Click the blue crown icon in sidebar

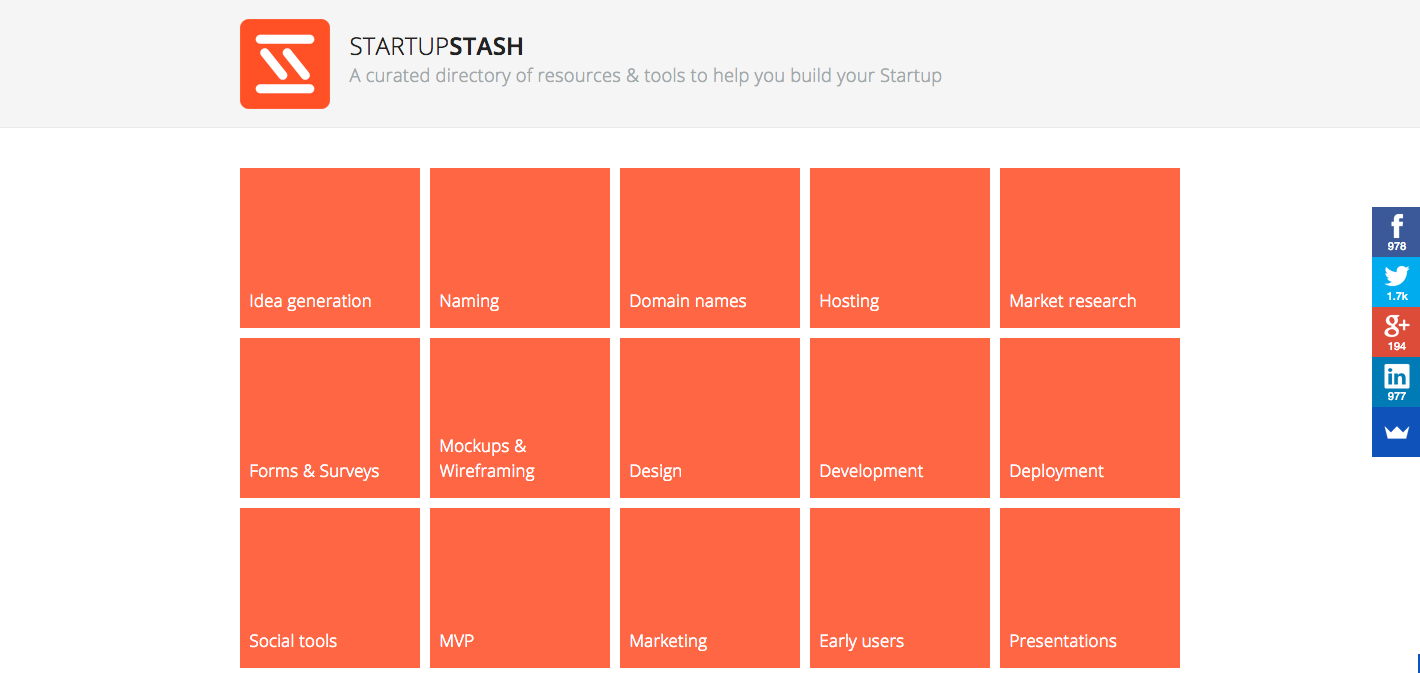1396,432
